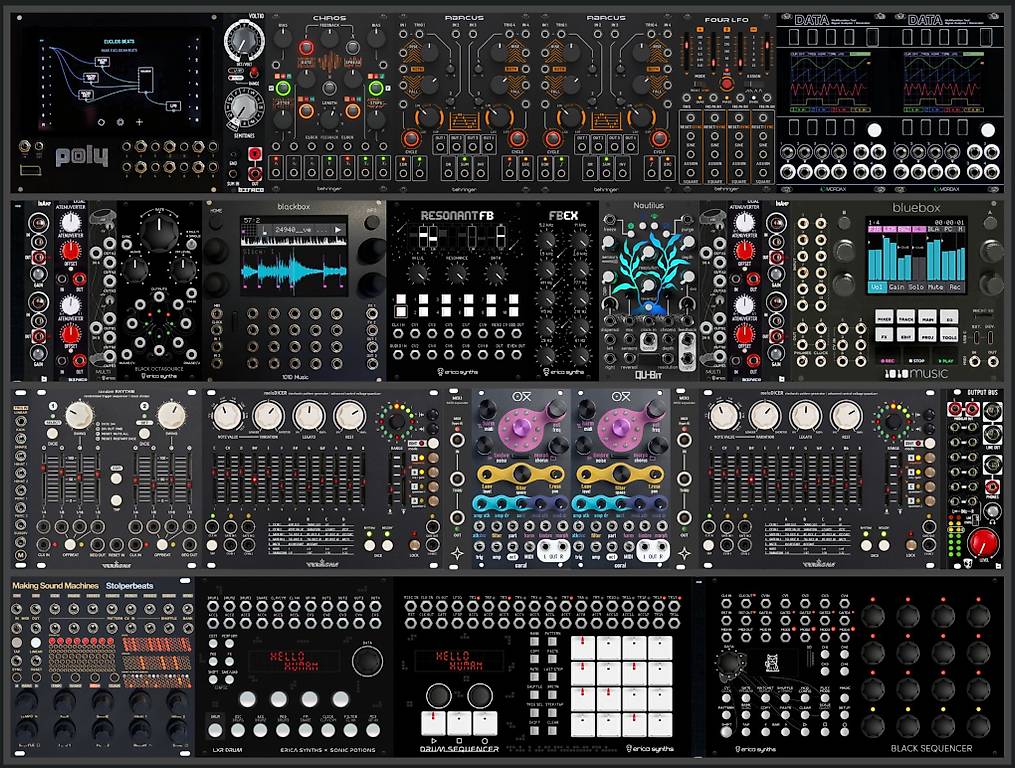Click the Data encoder on Black Sequencer
Image resolution: width=1015 pixels, height=768 pixels.
tap(730, 664)
